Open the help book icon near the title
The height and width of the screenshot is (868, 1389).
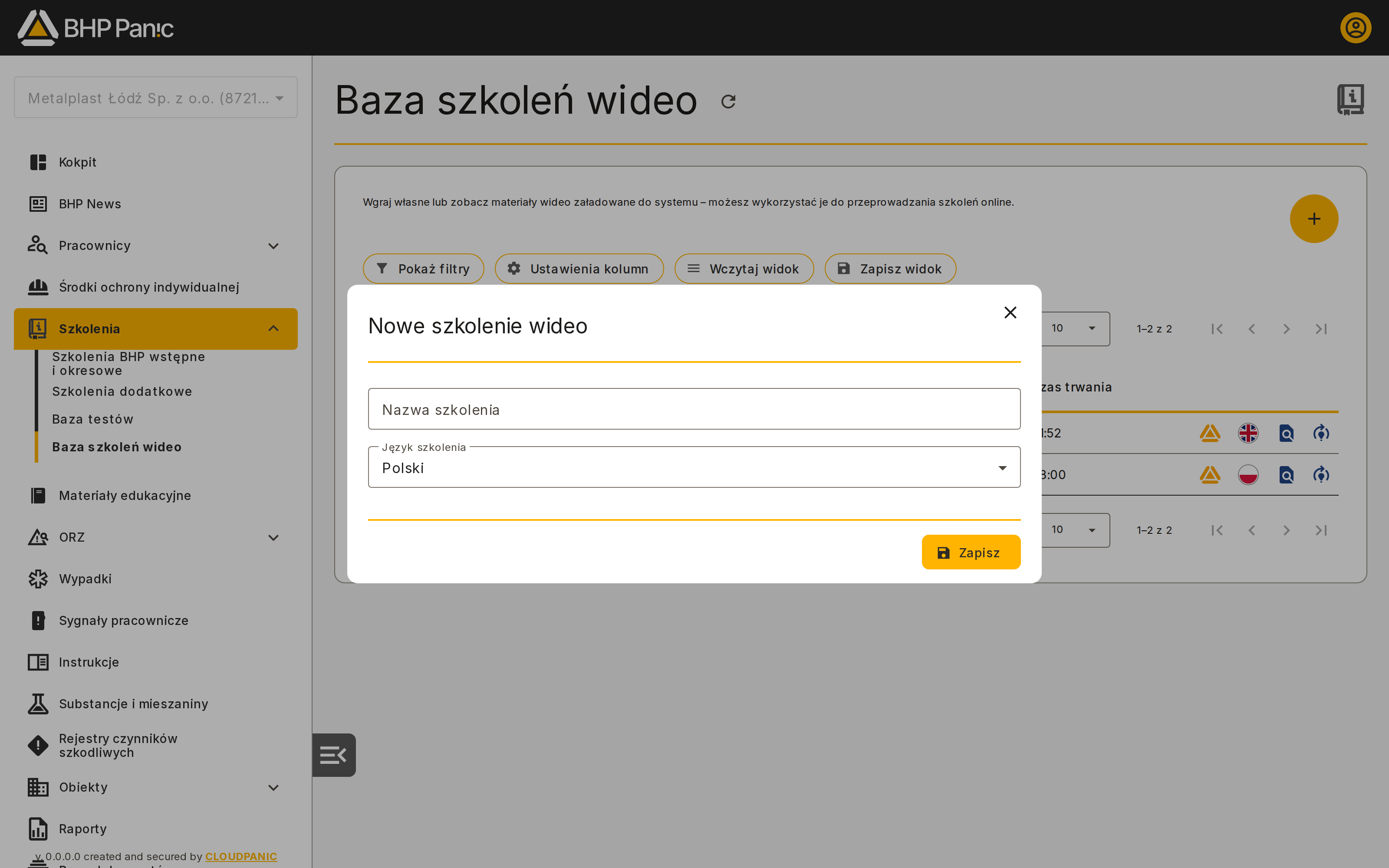pos(1350,100)
